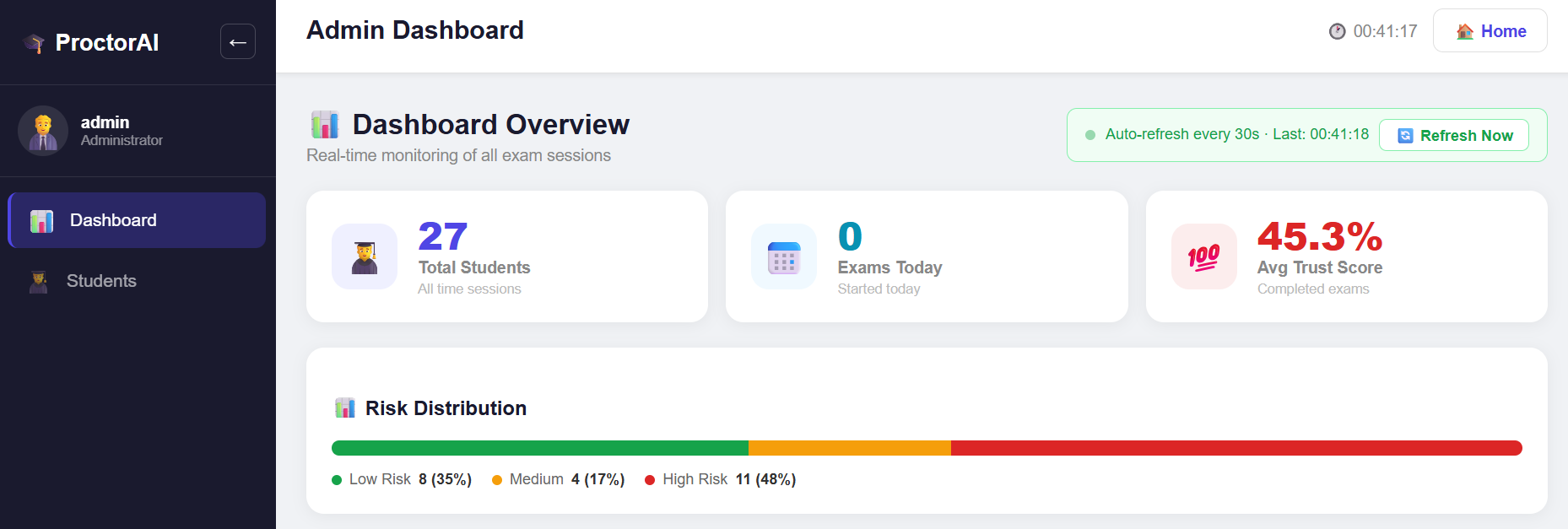1568x529 pixels.
Task: Click the Dashboard Overview chart icon
Action: (x=325, y=125)
